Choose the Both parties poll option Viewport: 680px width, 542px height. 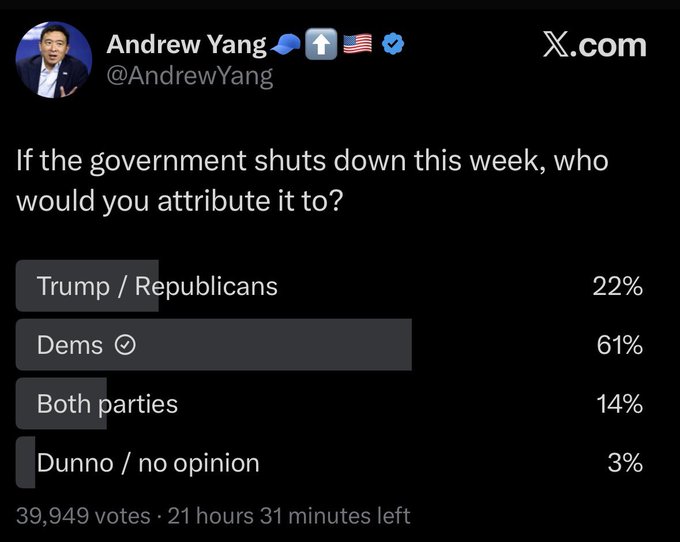coord(107,404)
